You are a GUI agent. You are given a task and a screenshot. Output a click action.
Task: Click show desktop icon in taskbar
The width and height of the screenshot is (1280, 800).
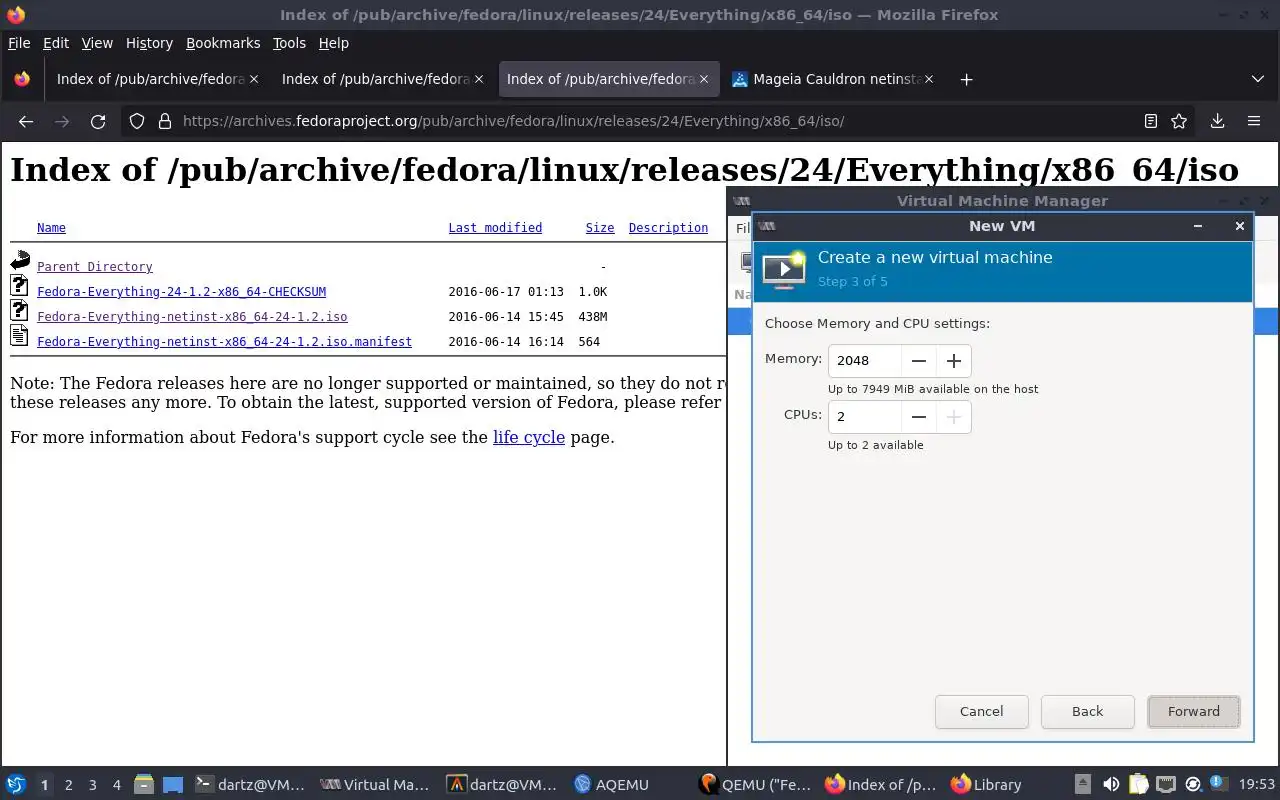coord(173,784)
